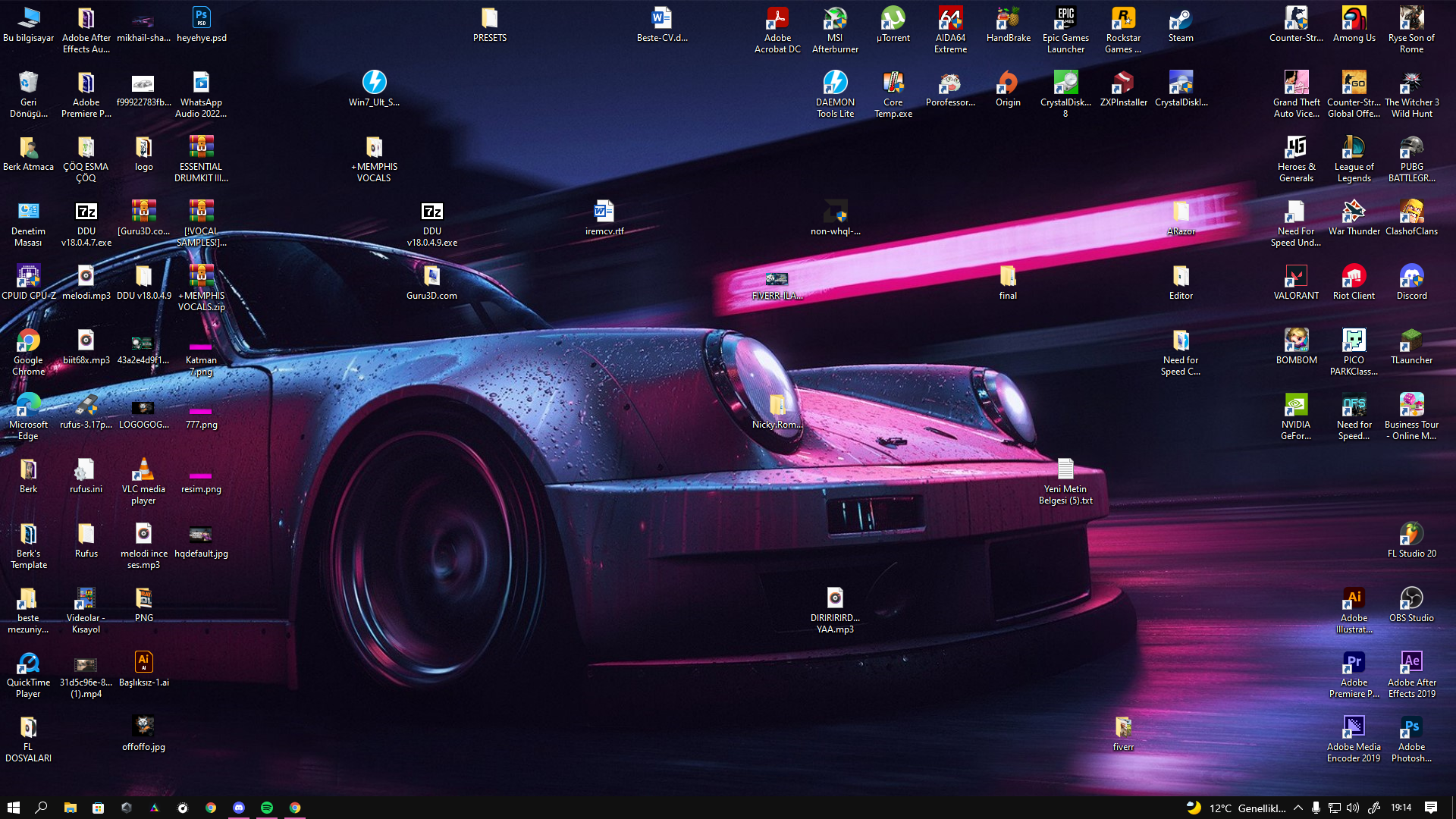Open the Windows Start menu
Screen dimensions: 1456x819
tap(13, 808)
